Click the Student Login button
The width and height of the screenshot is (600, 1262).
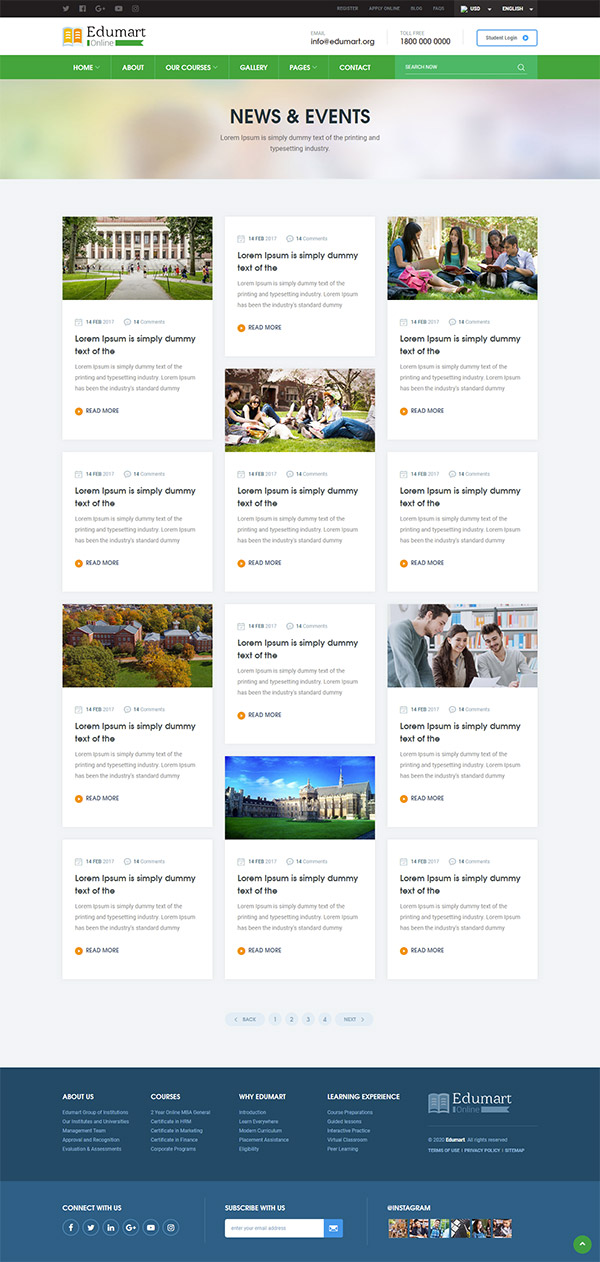[x=506, y=38]
